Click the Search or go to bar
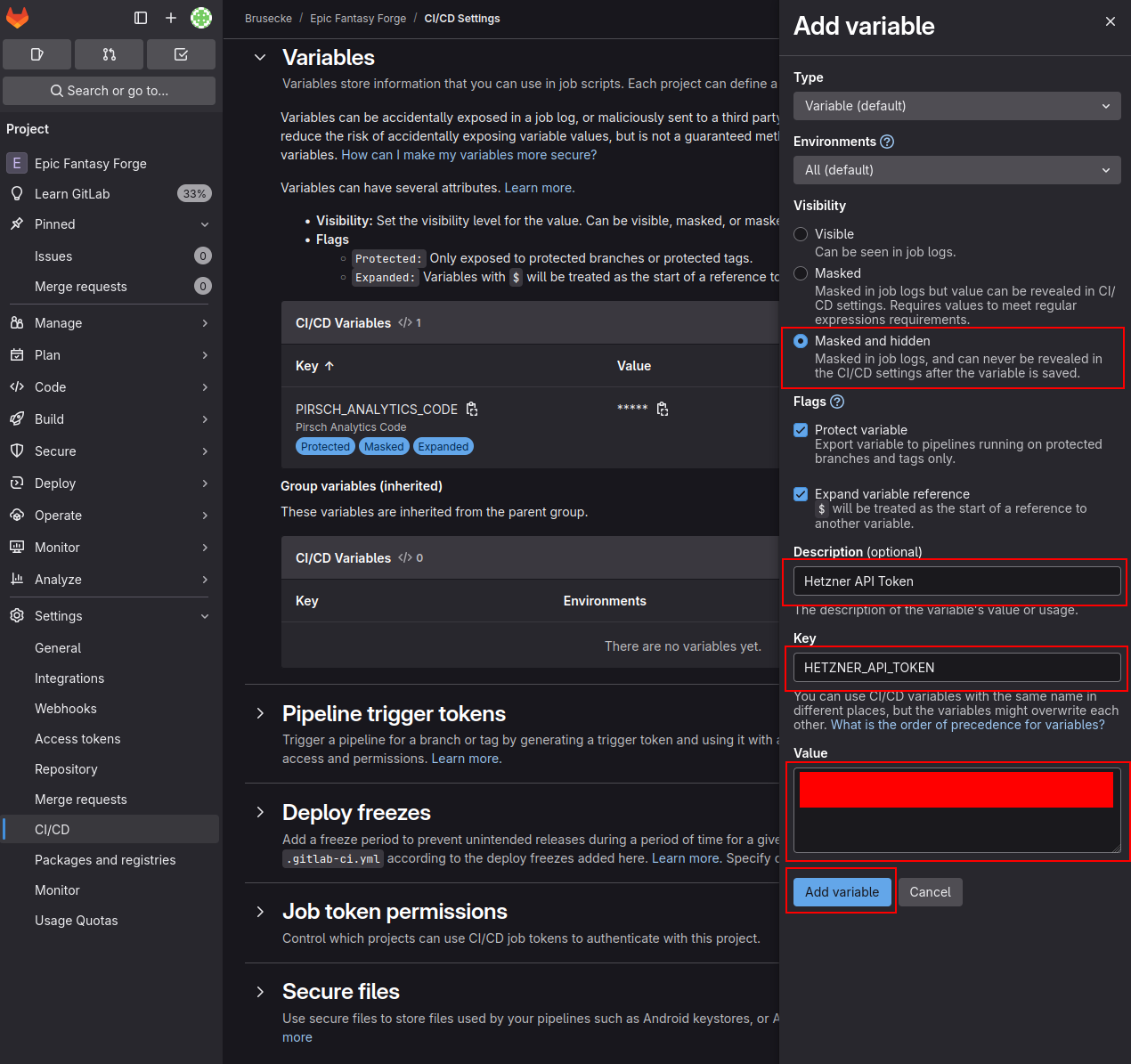This screenshot has height=1064, width=1131. (109, 91)
